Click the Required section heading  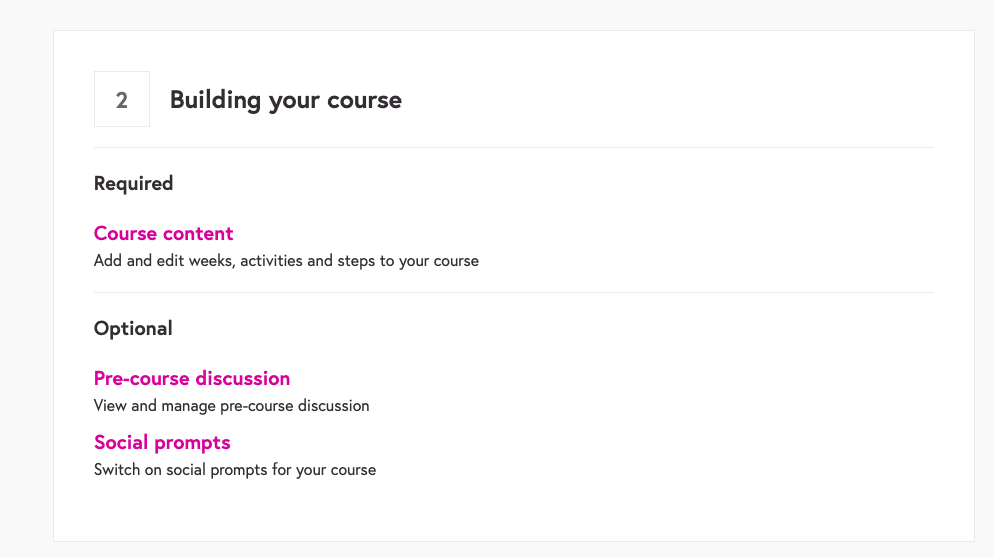coord(133,184)
